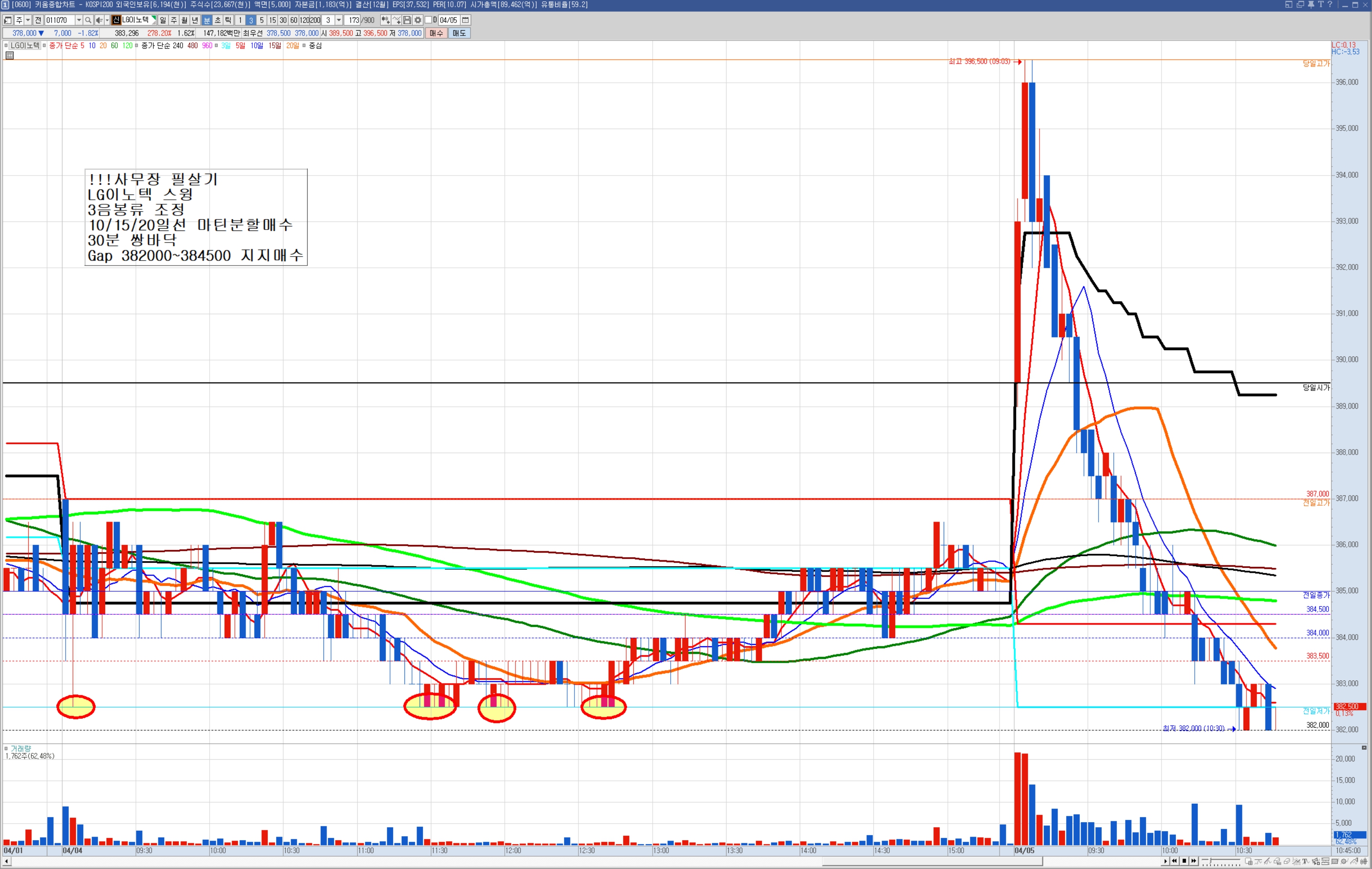Expand the stock code 011070 dropdown
This screenshot has width=1372, height=869.
coord(79,20)
